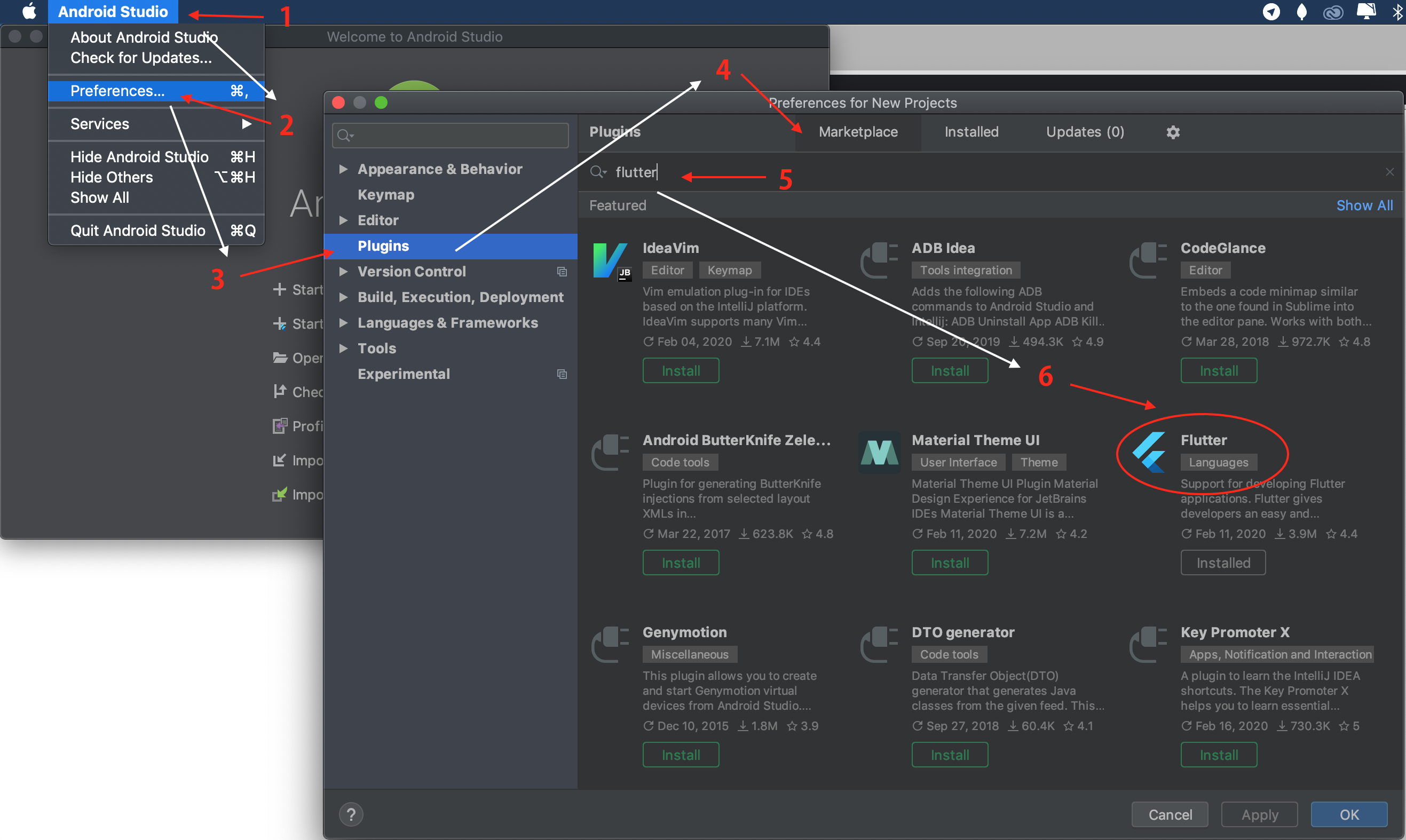Expand Build, Execution, Deployment node
The width and height of the screenshot is (1406, 840).
click(343, 297)
